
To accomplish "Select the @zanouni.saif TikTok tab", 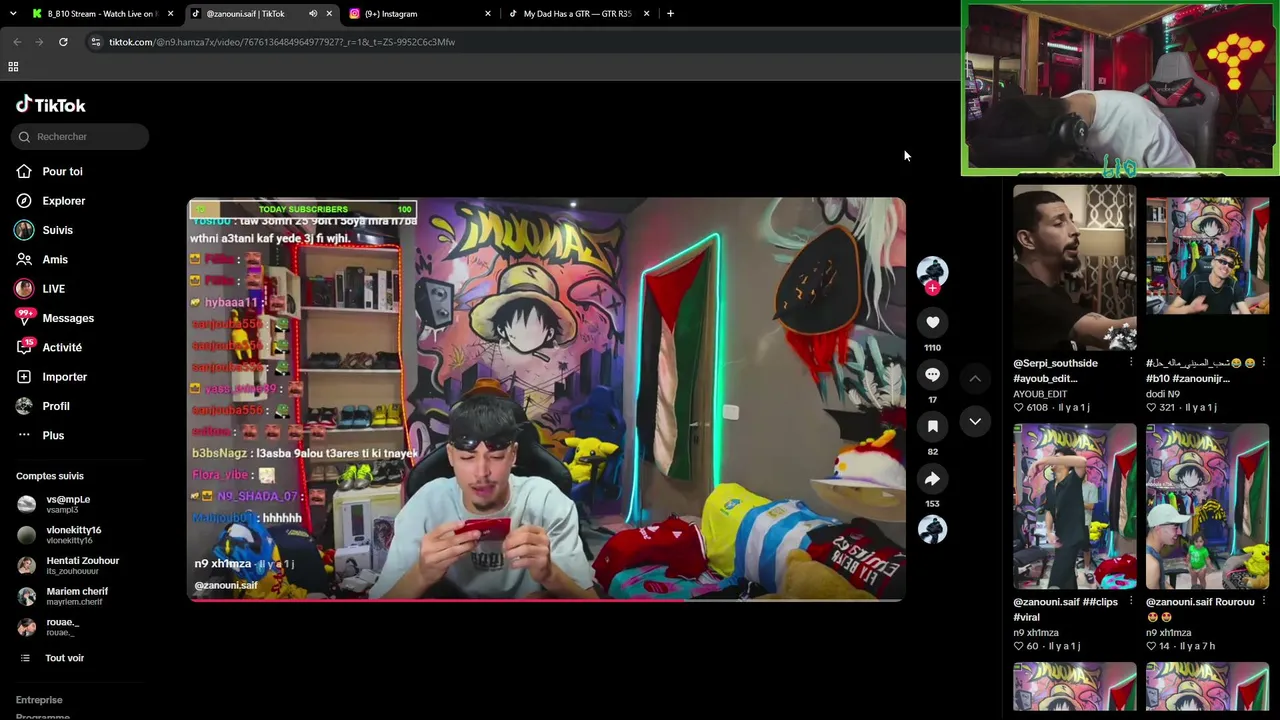I will [260, 14].
